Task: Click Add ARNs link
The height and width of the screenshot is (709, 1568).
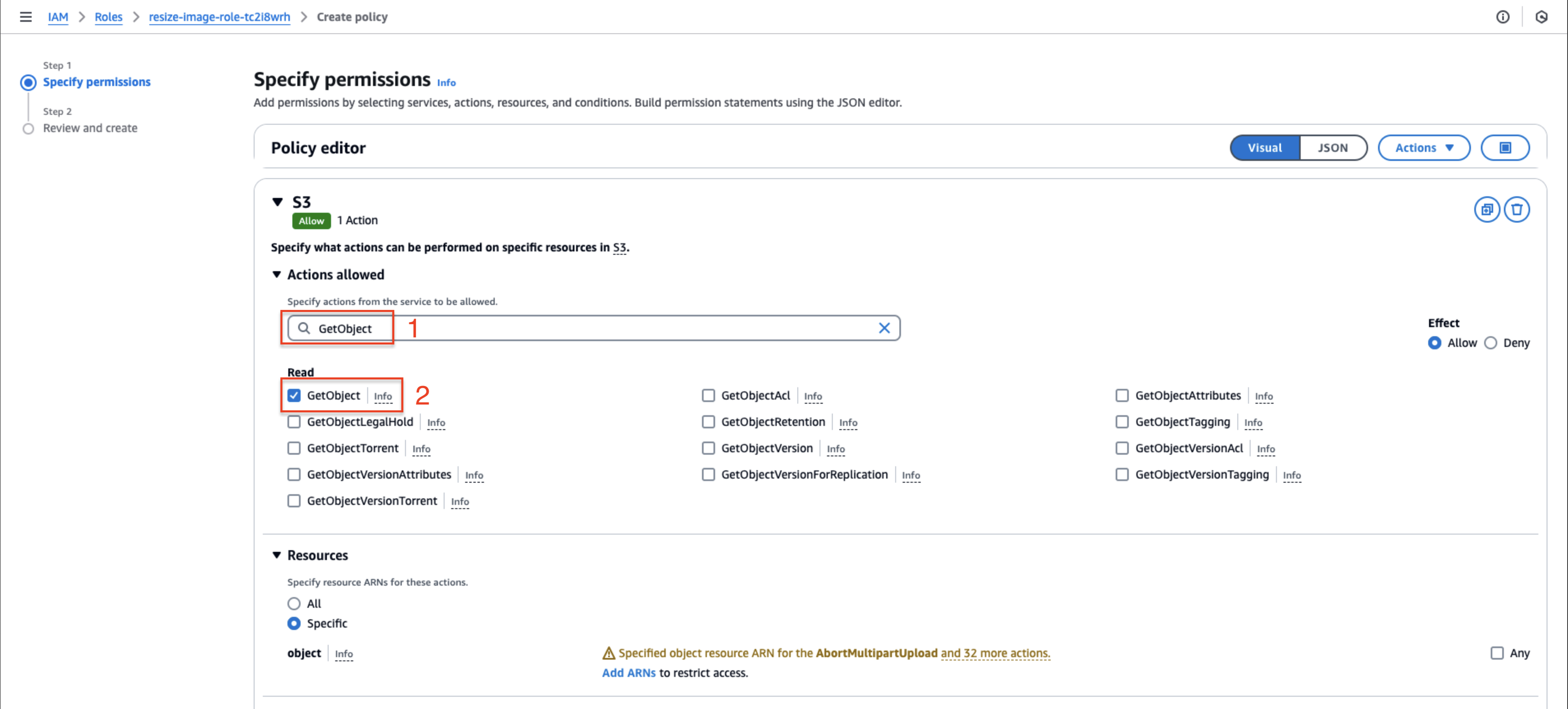Action: click(629, 672)
